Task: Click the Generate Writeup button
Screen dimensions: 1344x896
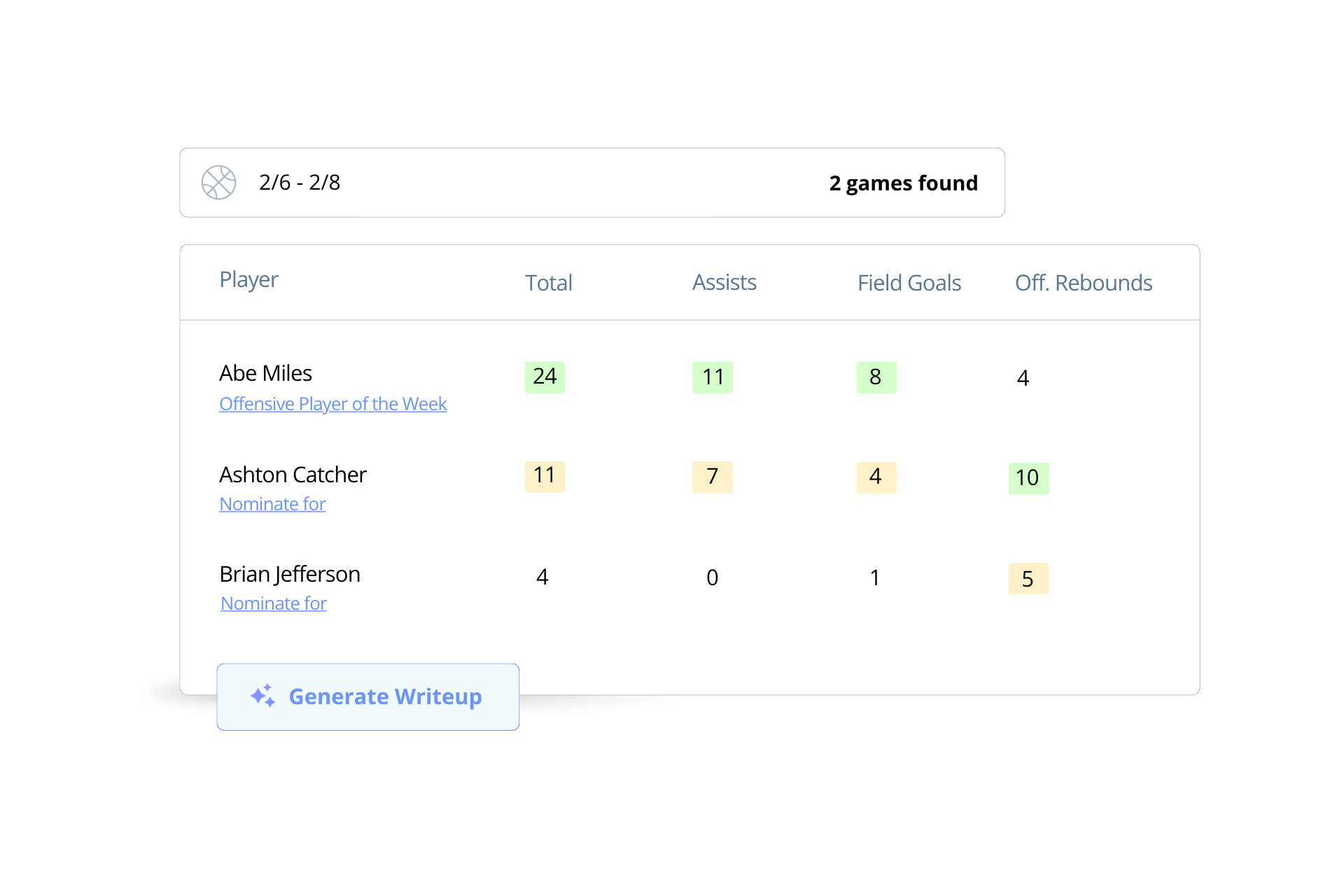Action: tap(368, 697)
